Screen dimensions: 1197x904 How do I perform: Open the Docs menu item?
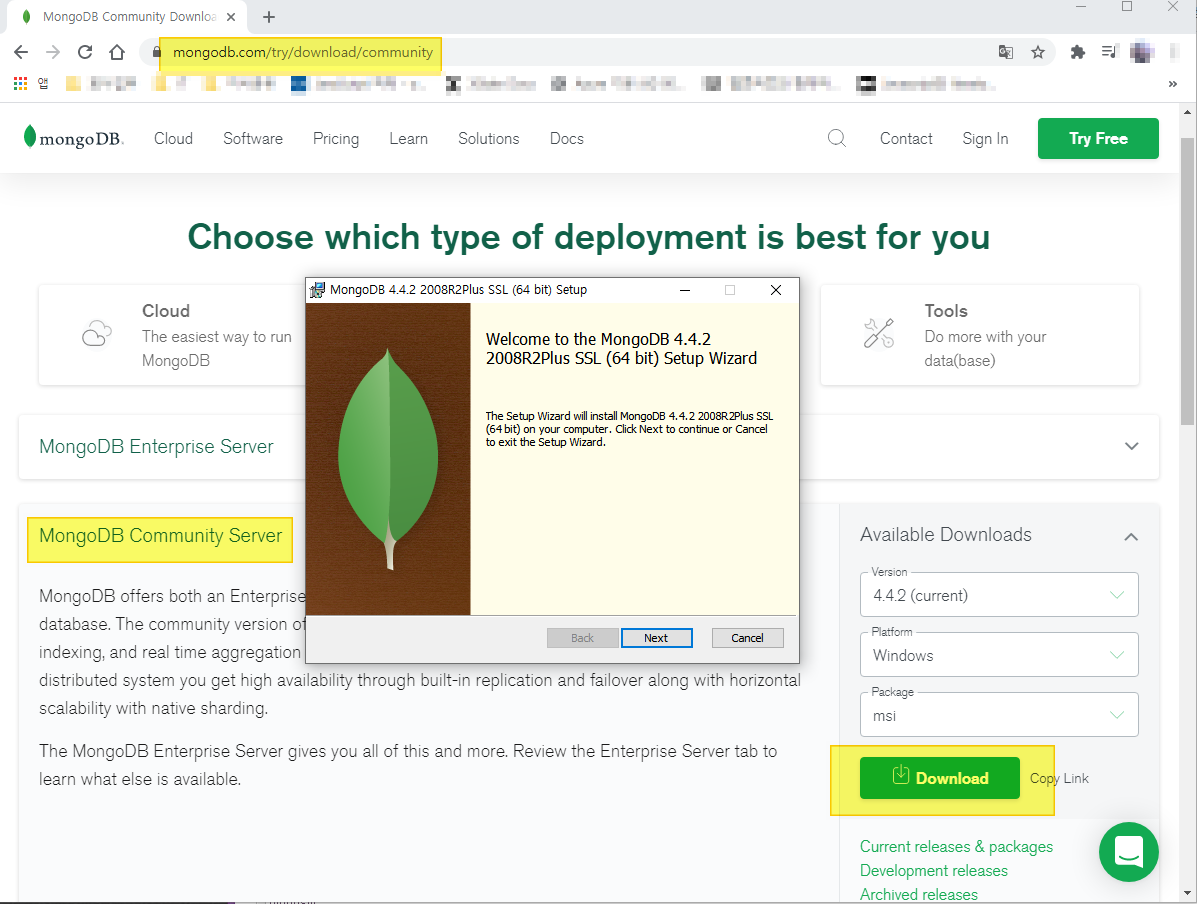point(566,138)
